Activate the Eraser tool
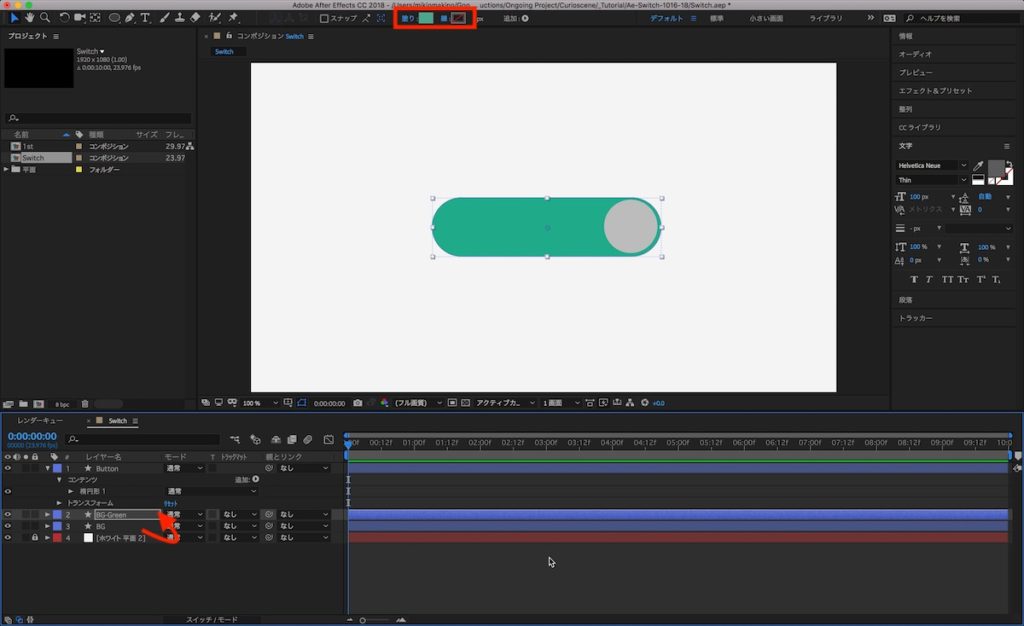The image size is (1024, 626). pos(195,18)
